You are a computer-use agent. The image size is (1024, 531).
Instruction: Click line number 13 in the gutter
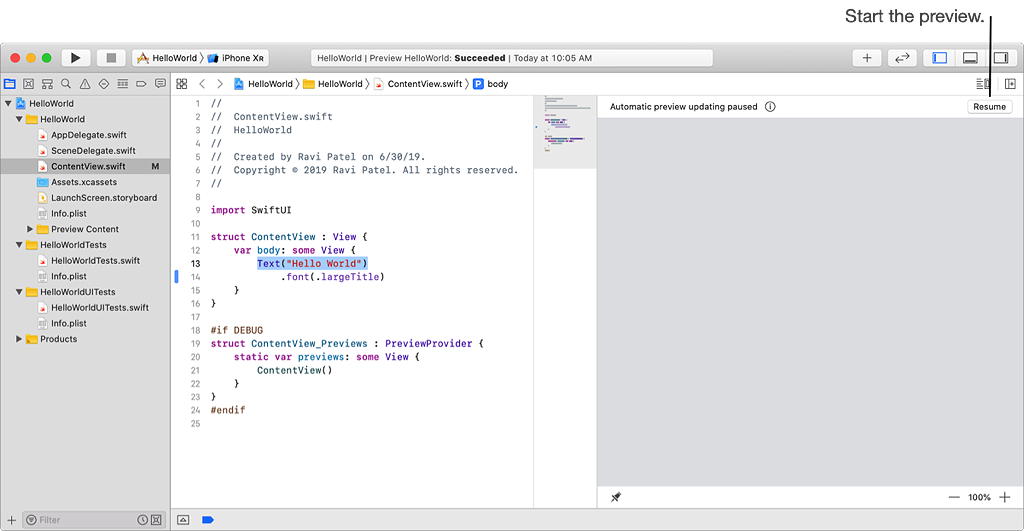pos(195,264)
